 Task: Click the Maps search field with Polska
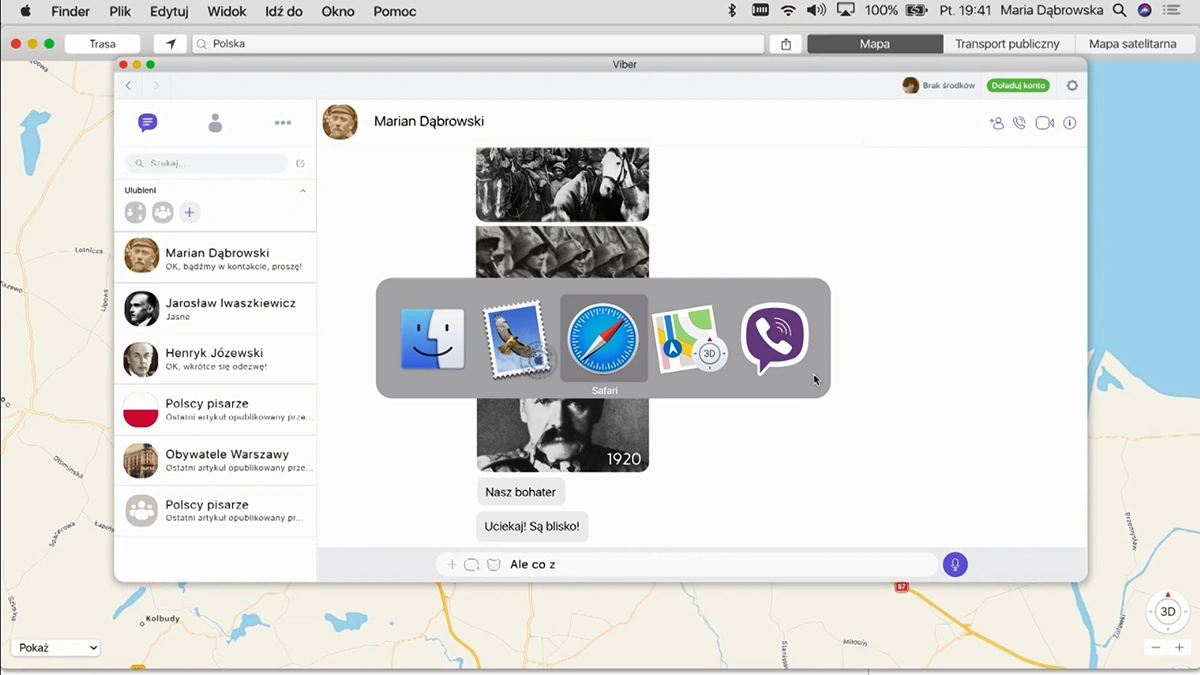point(478,44)
